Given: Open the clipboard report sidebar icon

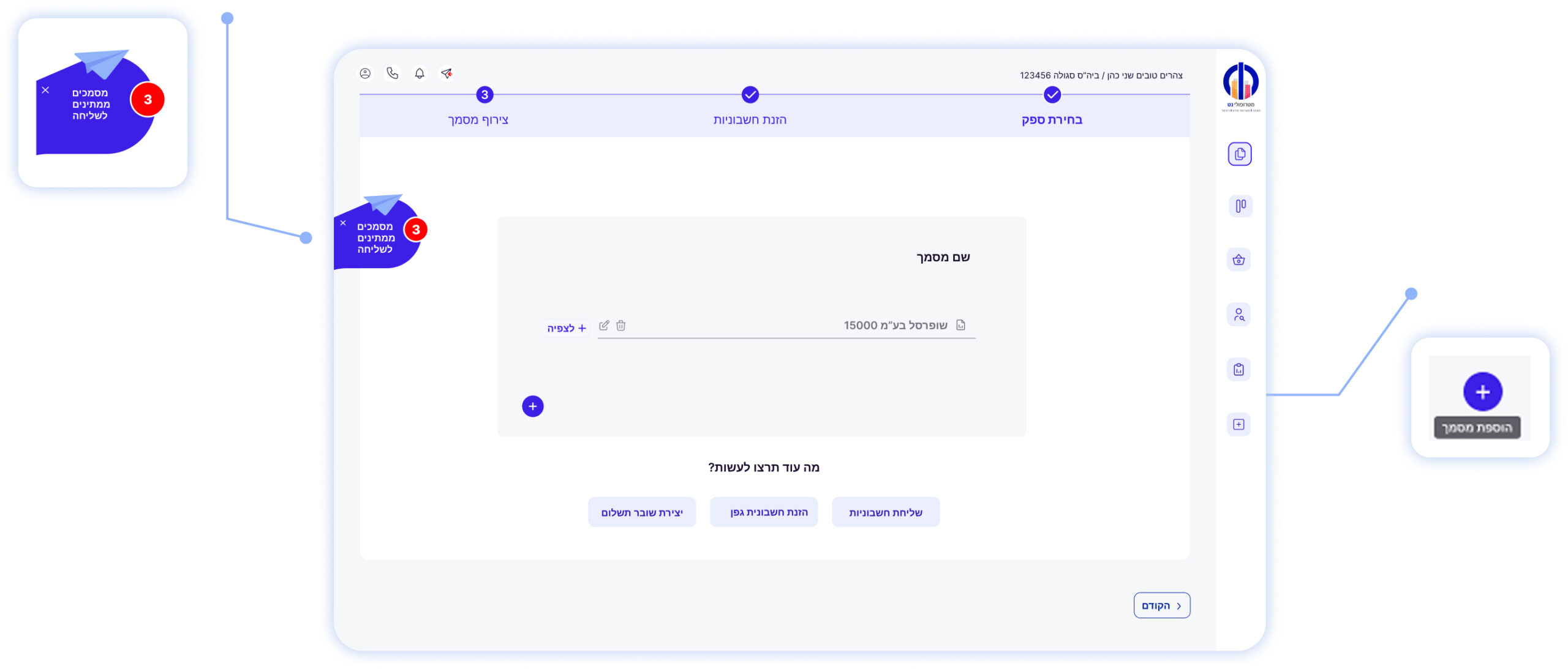Looking at the screenshot, I should pyautogui.click(x=1238, y=370).
